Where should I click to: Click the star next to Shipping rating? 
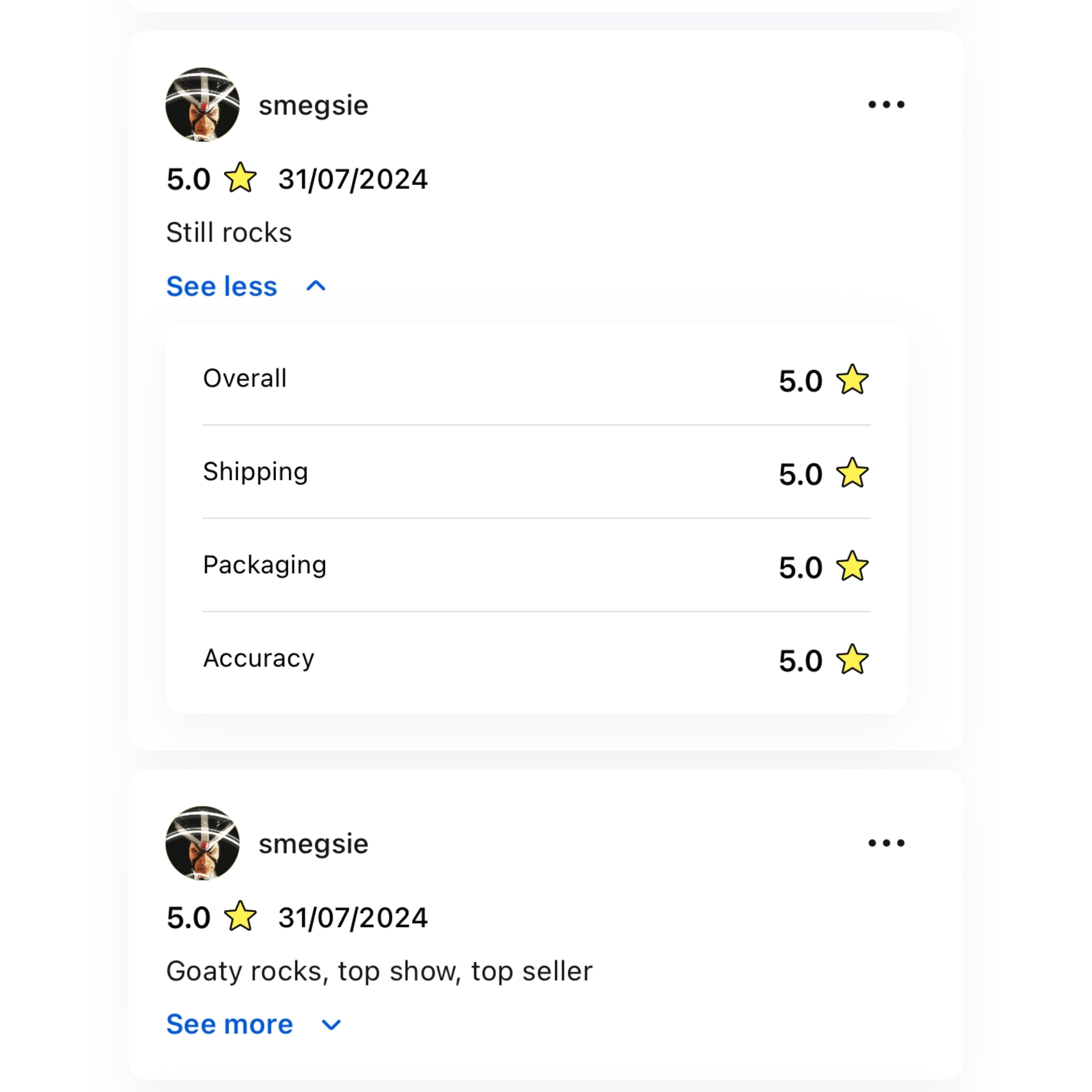click(x=852, y=473)
